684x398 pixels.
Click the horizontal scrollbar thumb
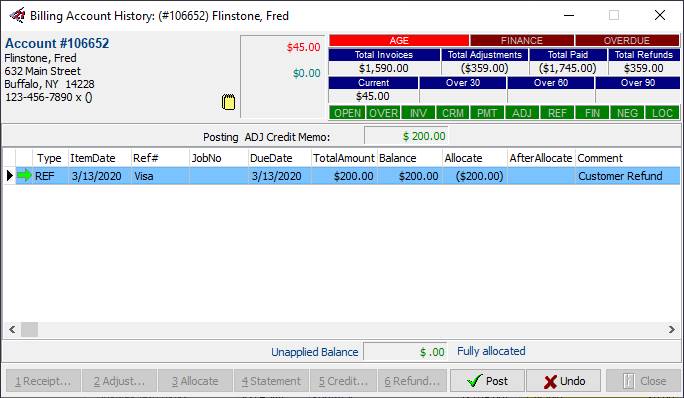(29, 329)
